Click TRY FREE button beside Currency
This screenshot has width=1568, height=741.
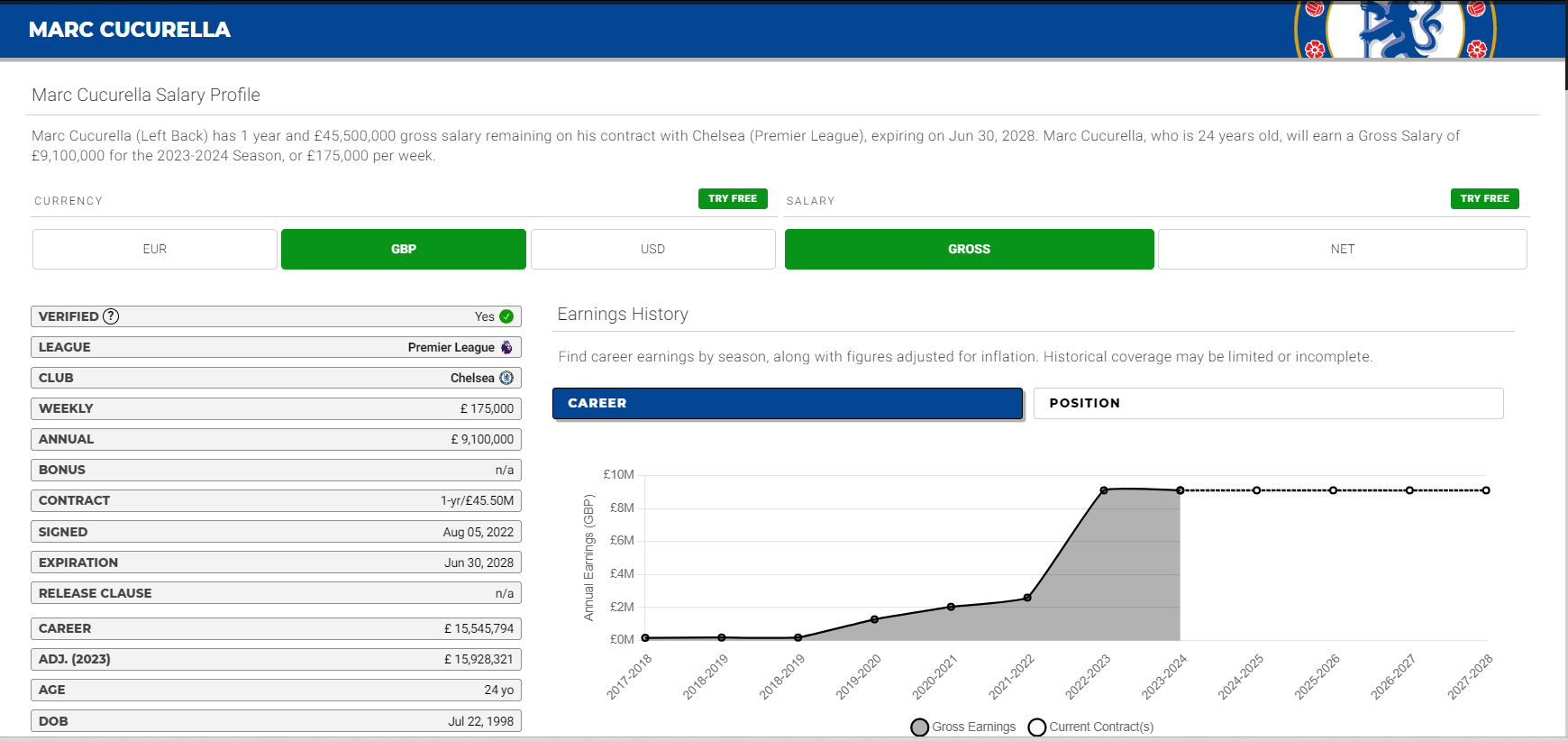click(733, 198)
